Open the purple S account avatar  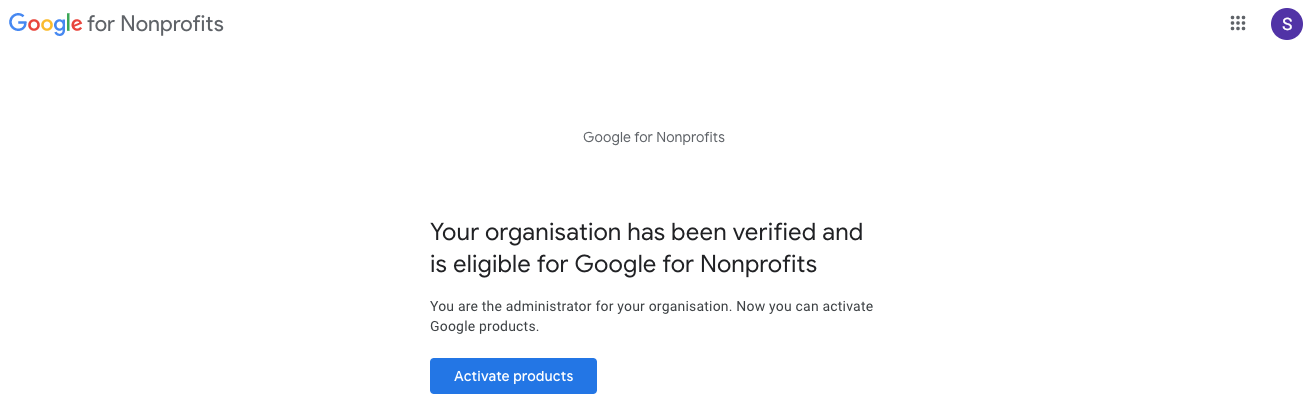point(1287,24)
